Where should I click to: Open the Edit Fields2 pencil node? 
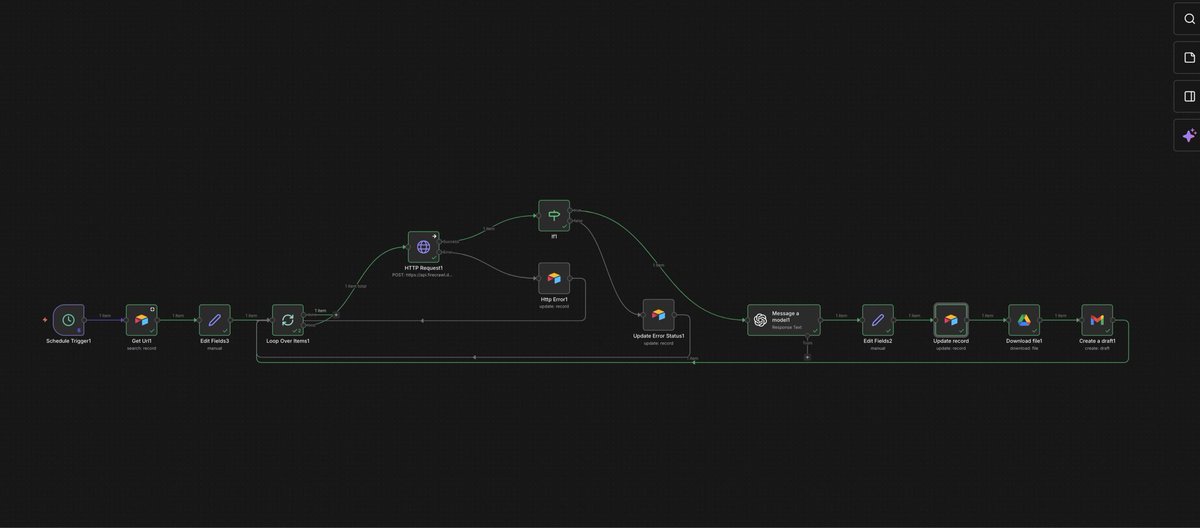(x=878, y=320)
